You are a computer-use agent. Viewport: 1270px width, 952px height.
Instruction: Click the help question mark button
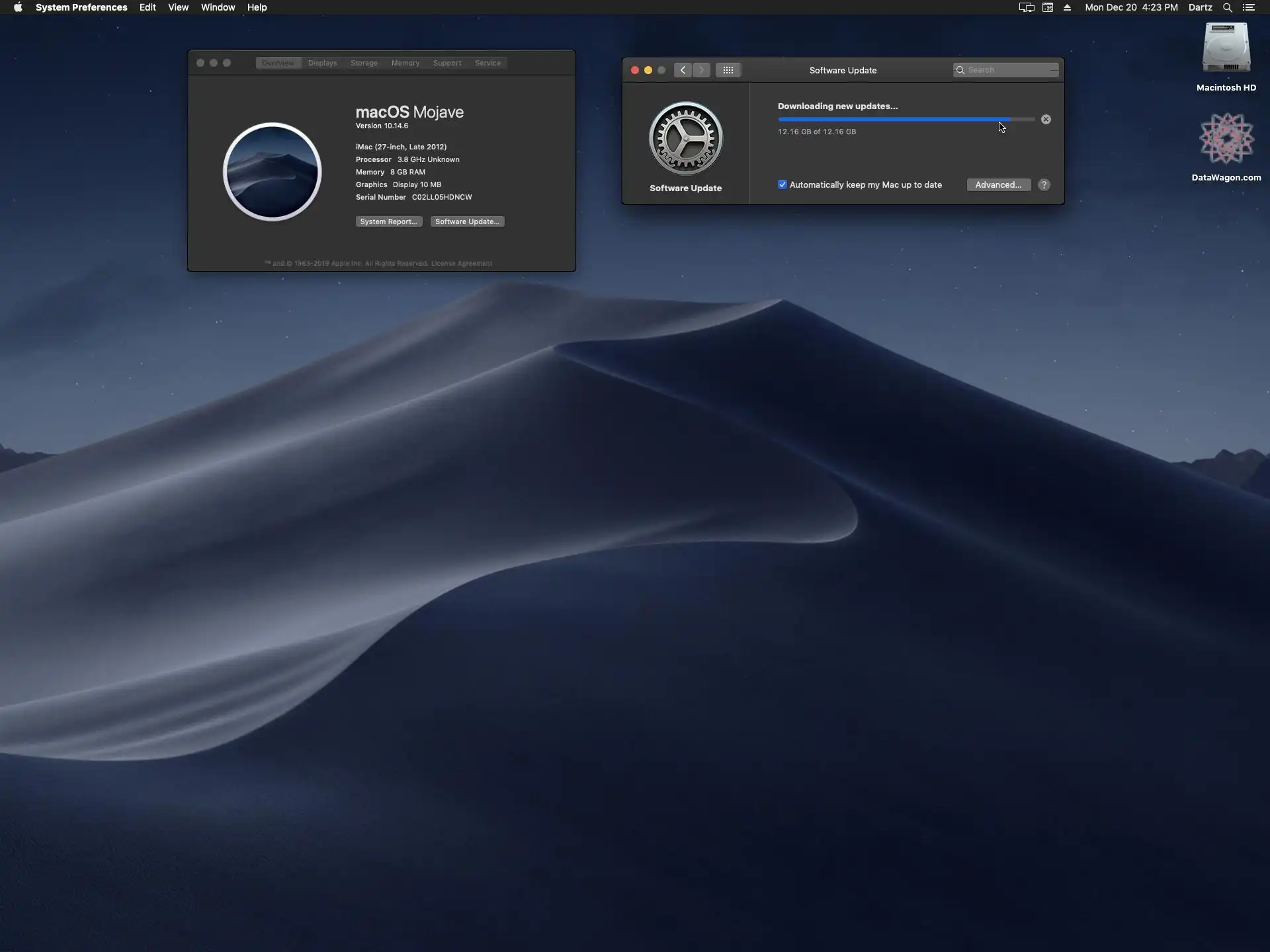point(1044,185)
